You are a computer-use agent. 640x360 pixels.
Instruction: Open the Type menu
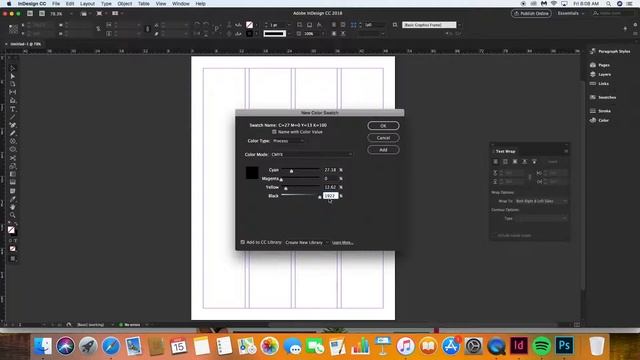click(106, 4)
